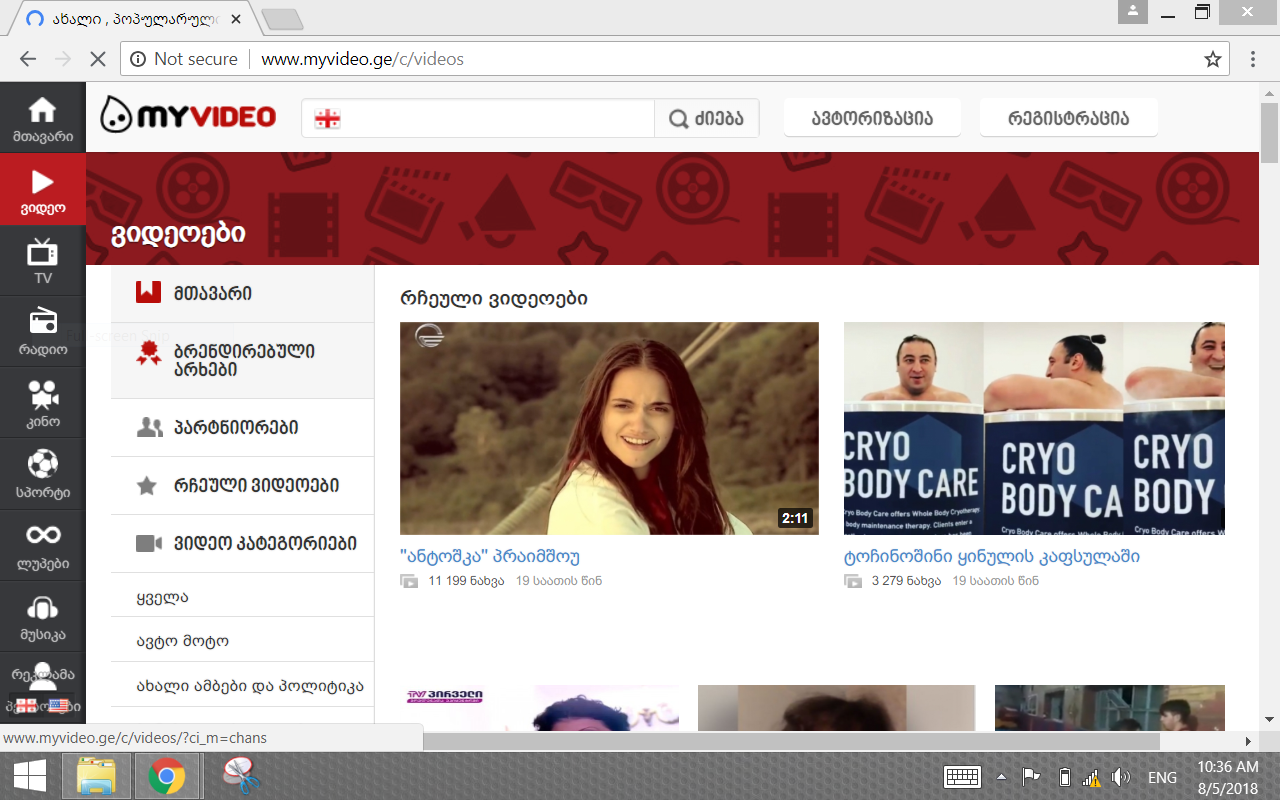Image resolution: width=1280 pixels, height=800 pixels.
Task: Select the active MyVideo browser tab
Action: [135, 18]
